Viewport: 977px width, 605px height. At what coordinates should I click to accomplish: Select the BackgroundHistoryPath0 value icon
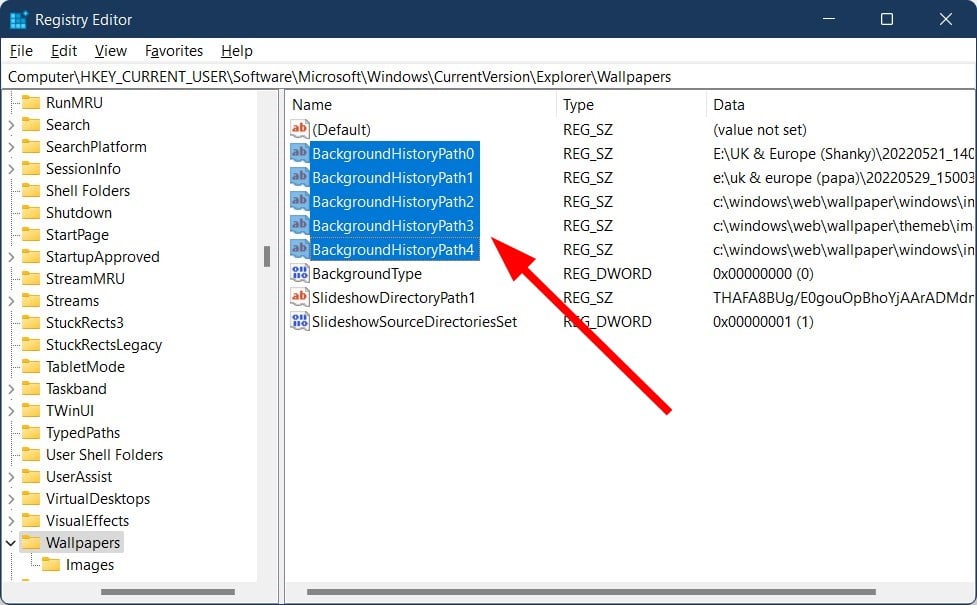pos(300,153)
